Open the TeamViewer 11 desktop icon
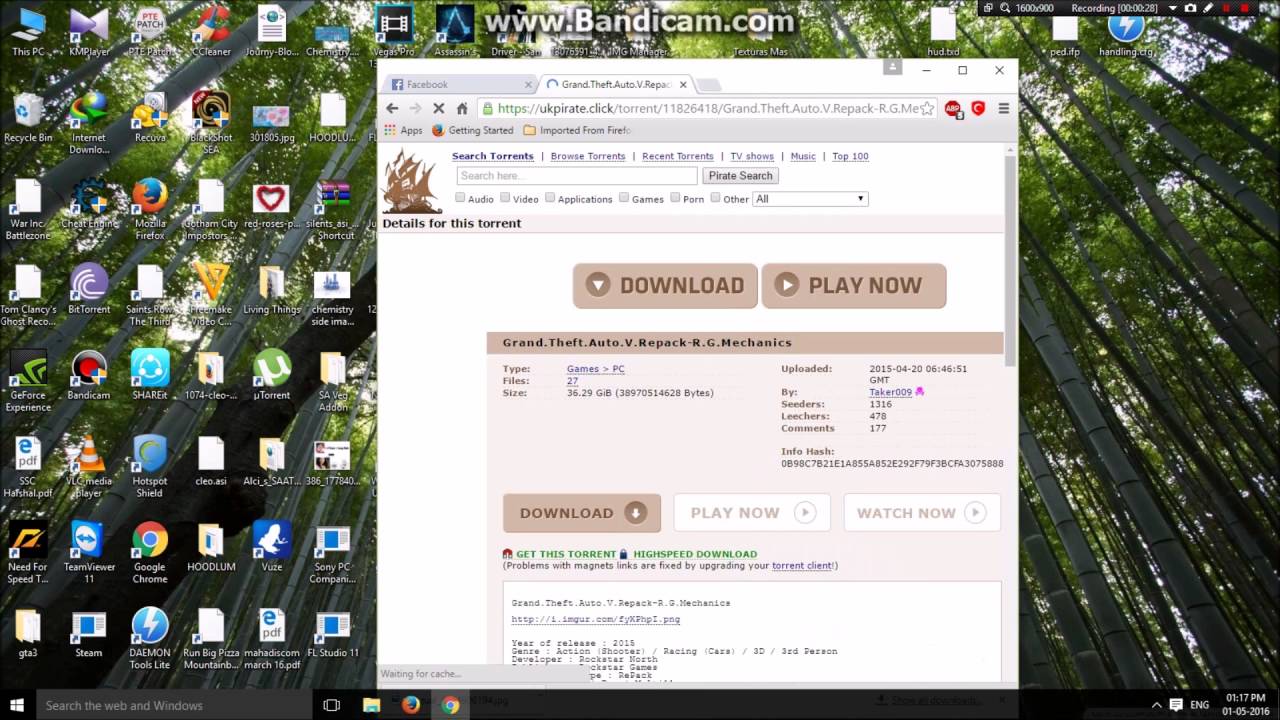The height and width of the screenshot is (720, 1280). point(89,553)
